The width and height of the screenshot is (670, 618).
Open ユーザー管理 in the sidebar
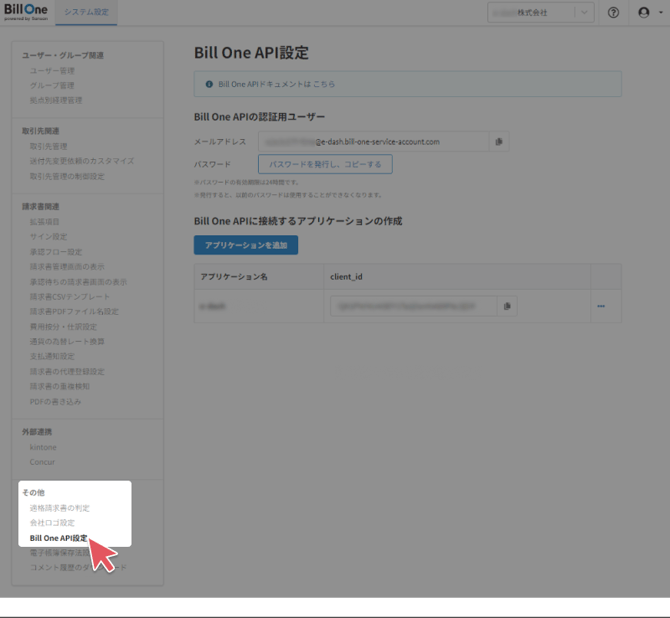pyautogui.click(x=52, y=71)
